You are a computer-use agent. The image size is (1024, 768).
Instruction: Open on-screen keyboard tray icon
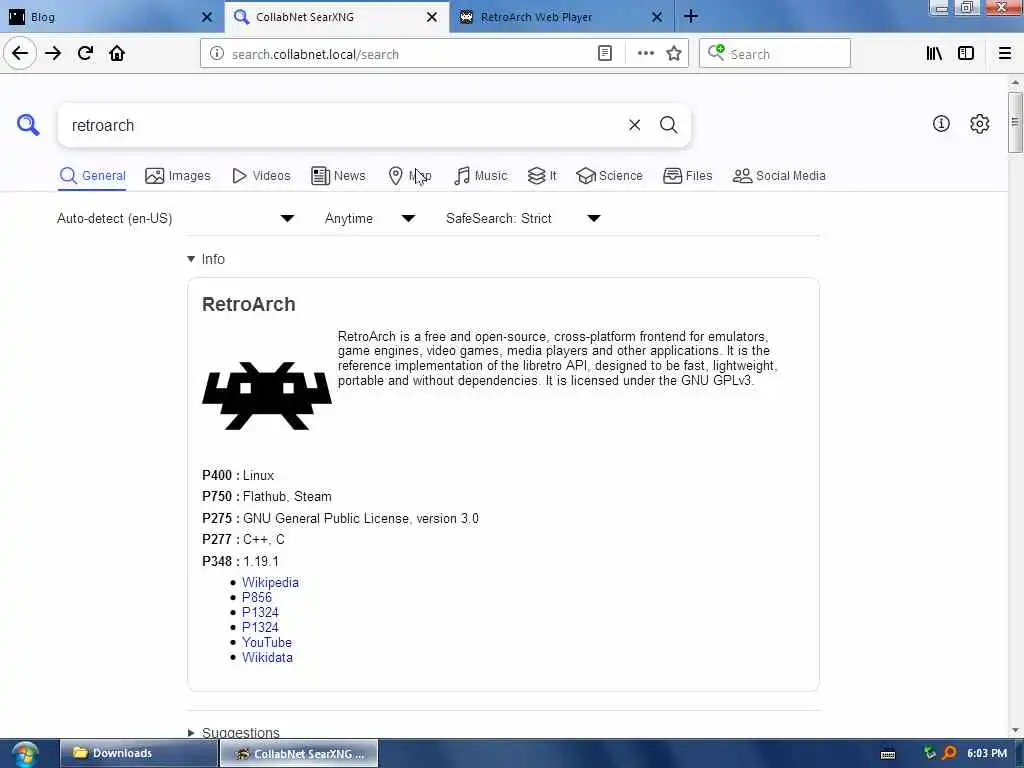(888, 754)
